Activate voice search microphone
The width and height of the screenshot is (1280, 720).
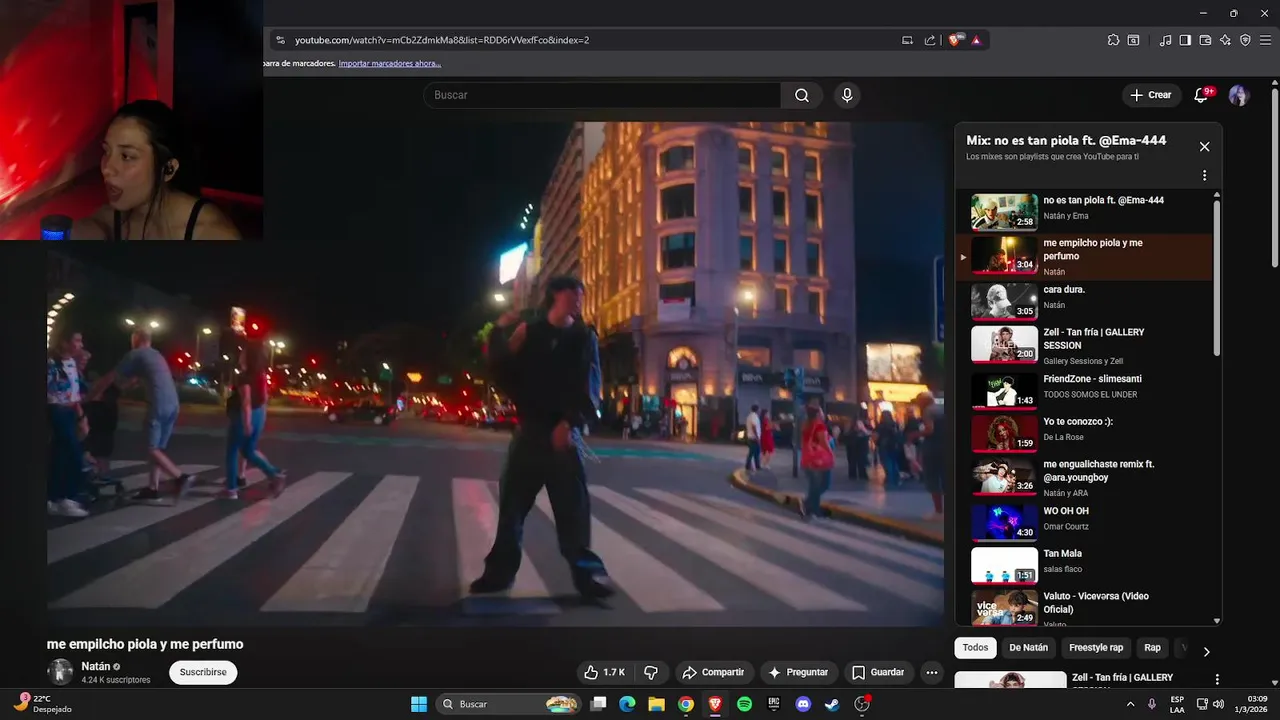[x=847, y=95]
